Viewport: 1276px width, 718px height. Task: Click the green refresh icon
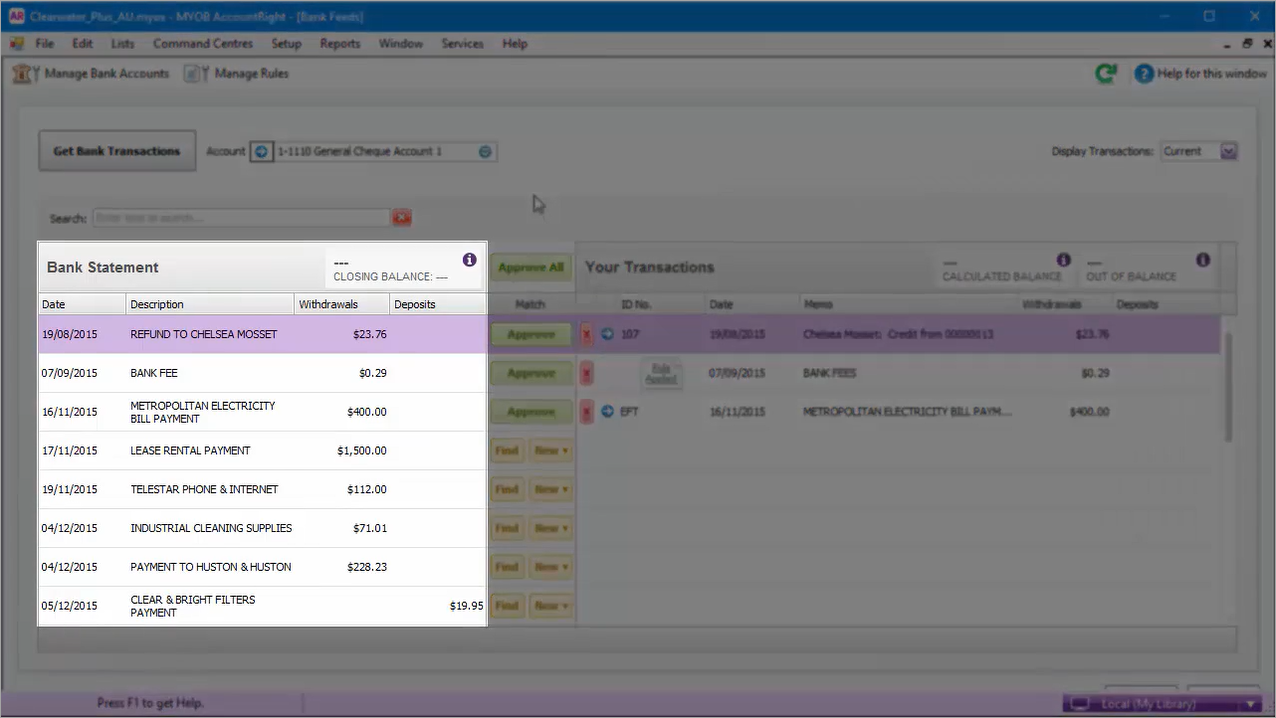[1106, 74]
